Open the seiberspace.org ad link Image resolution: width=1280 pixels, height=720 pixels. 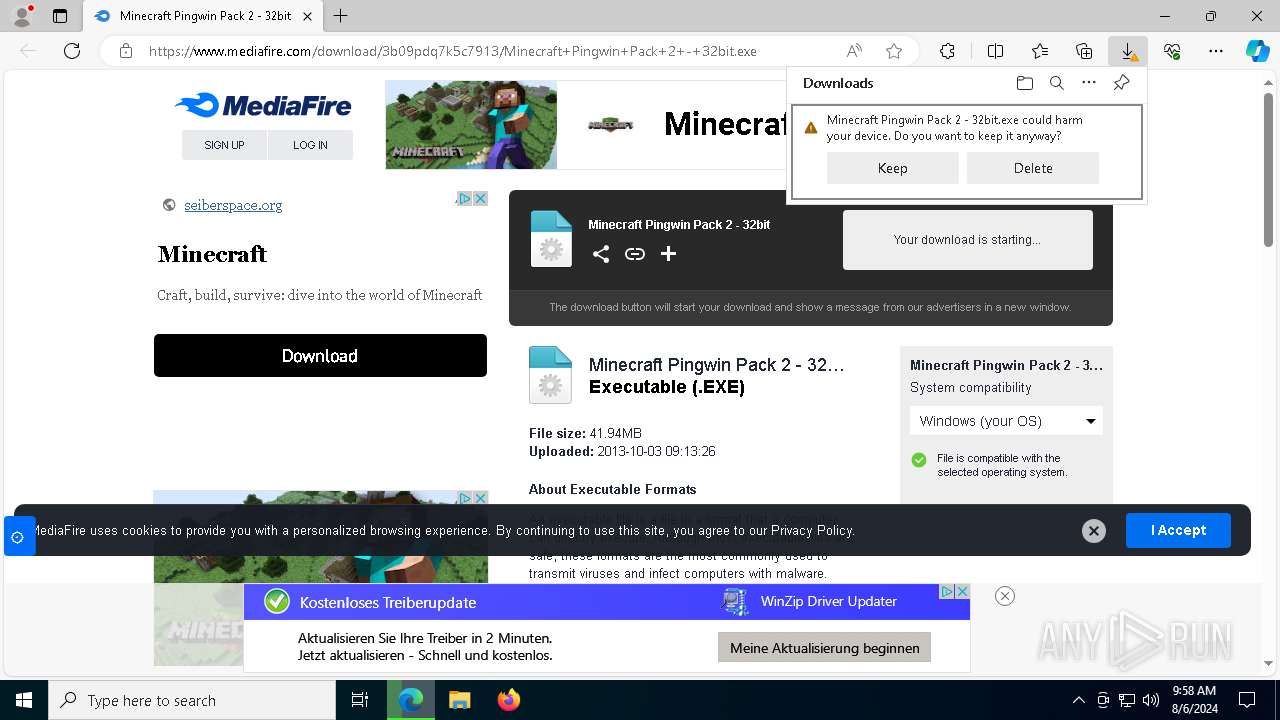click(x=233, y=205)
